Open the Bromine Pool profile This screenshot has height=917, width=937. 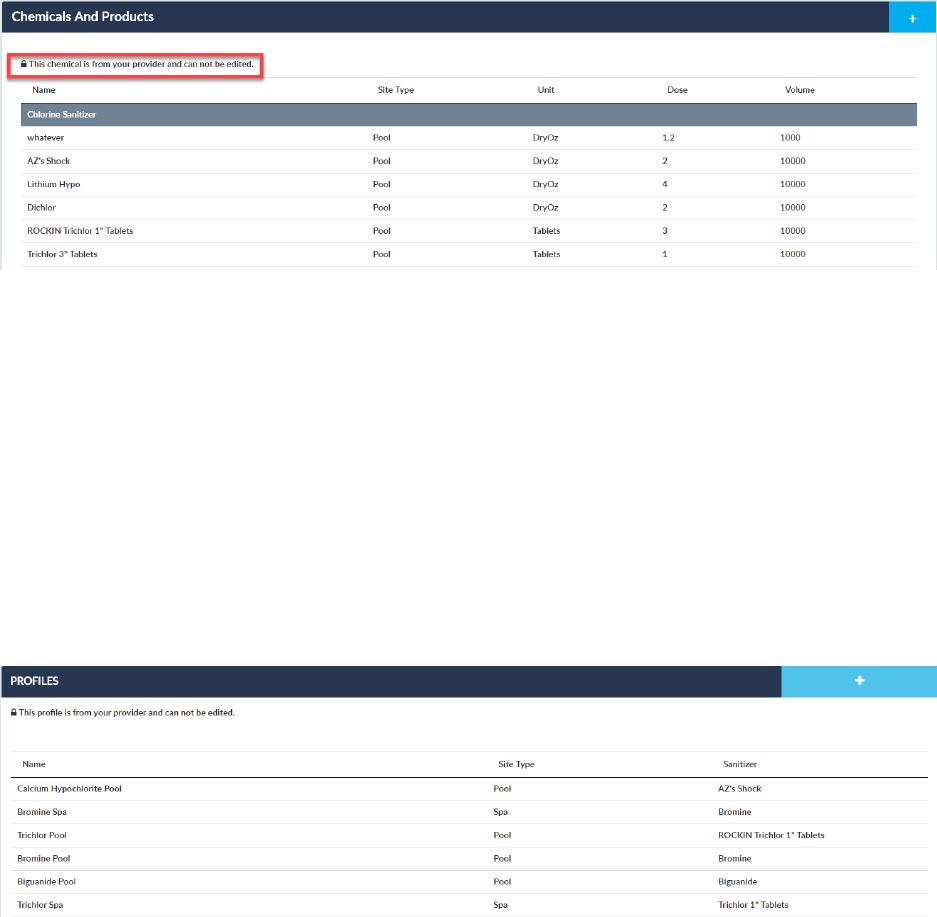coord(469,858)
